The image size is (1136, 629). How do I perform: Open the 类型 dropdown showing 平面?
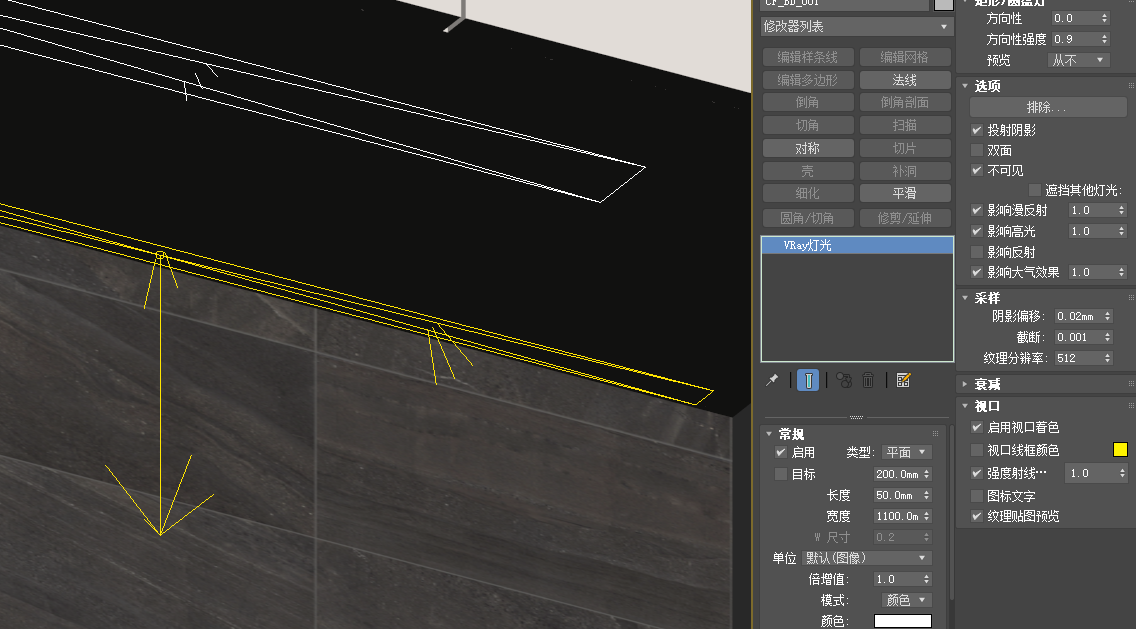[x=907, y=452]
